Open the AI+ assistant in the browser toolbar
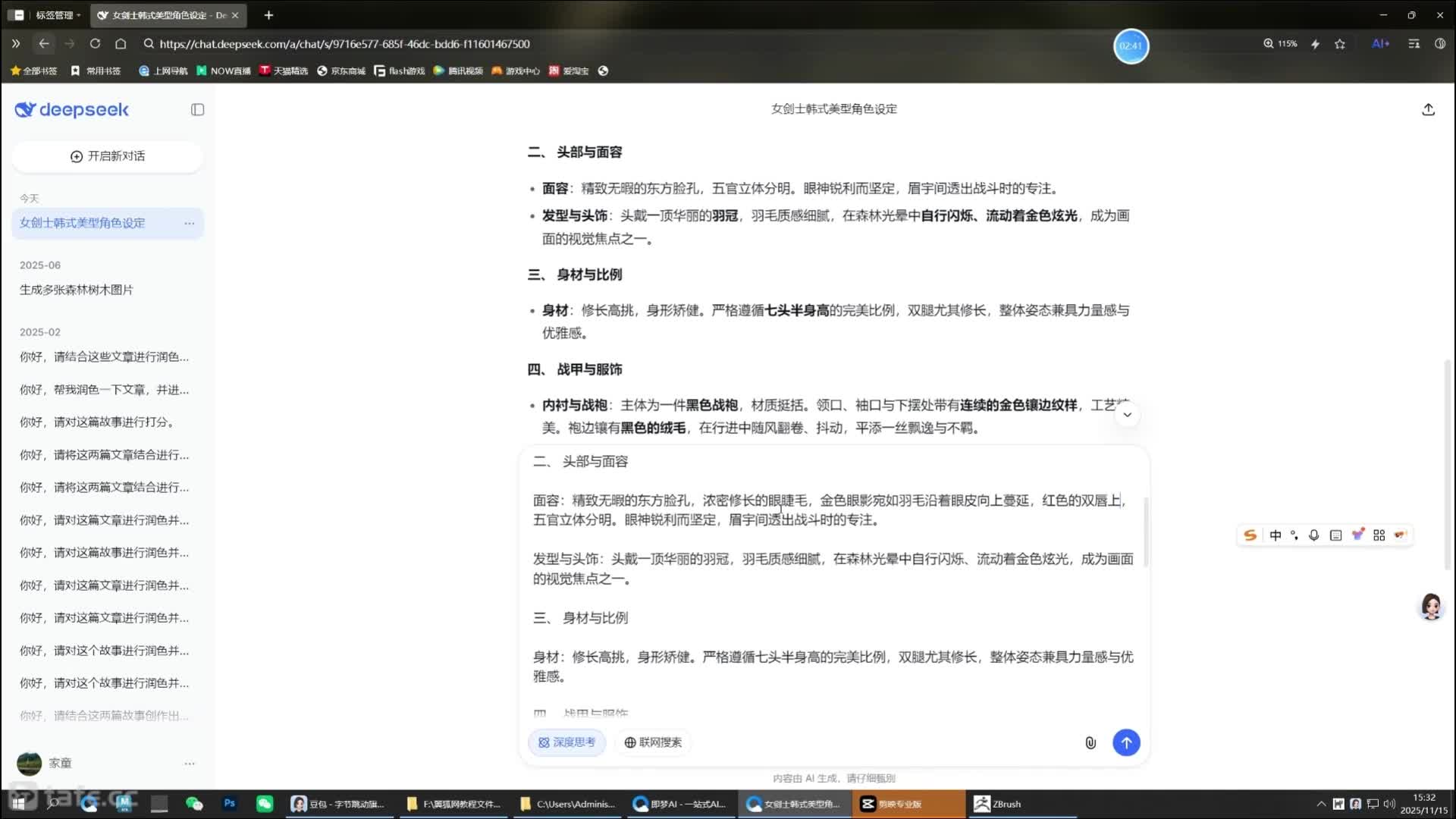Screen dimensions: 1456x819 [1380, 43]
